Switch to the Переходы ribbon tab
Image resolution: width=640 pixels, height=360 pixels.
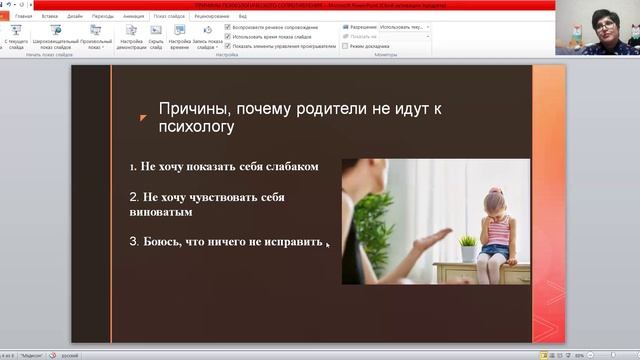[102, 16]
